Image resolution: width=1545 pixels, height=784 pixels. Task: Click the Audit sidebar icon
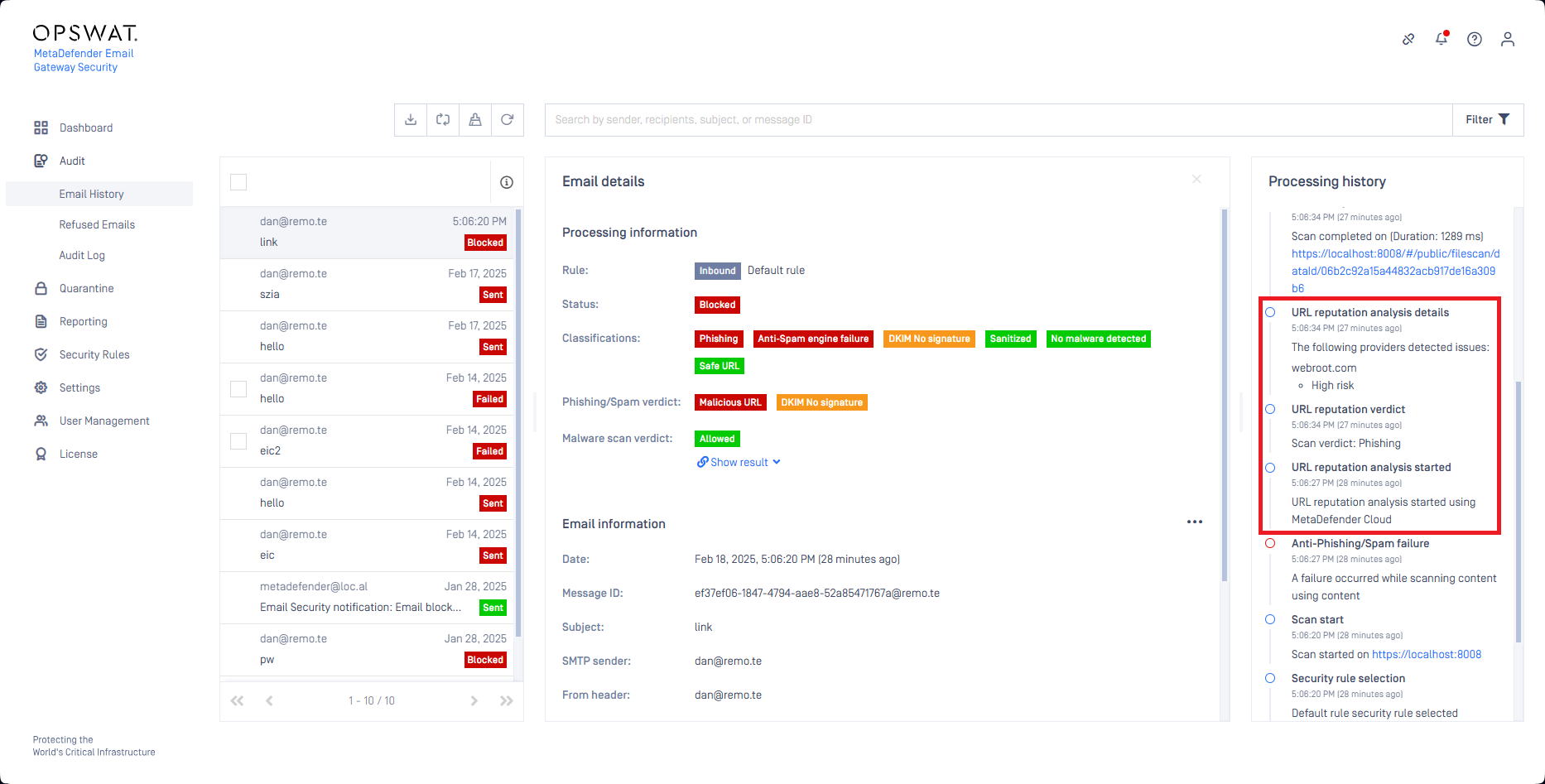click(41, 161)
